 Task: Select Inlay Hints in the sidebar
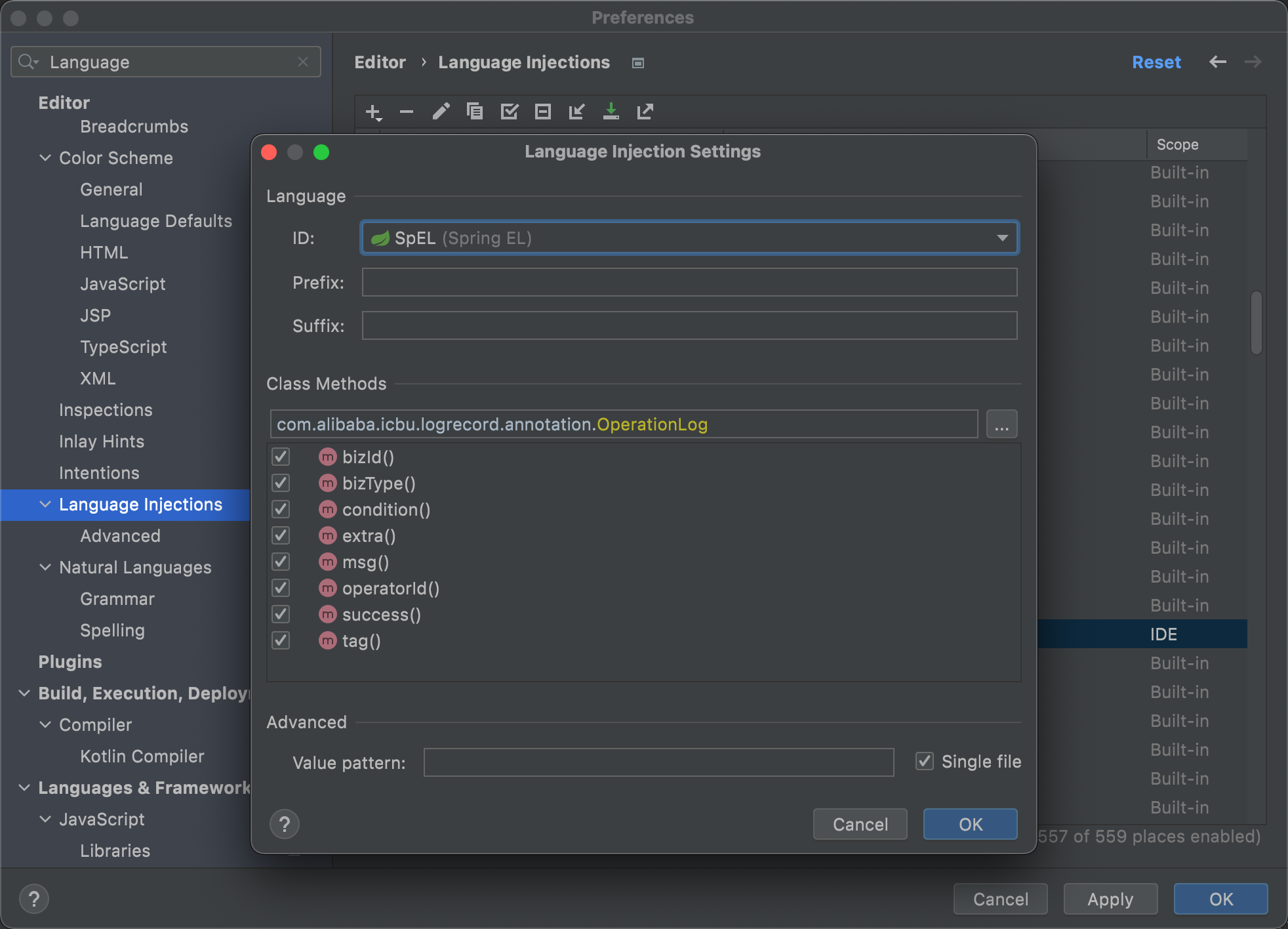click(x=102, y=442)
